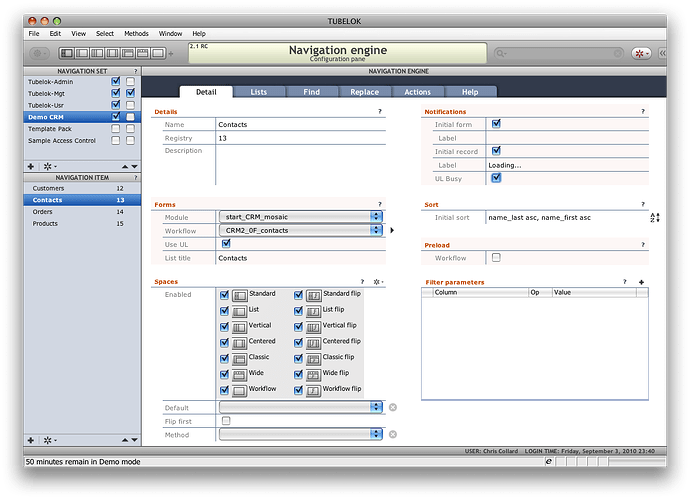
Task: Open the Spaces section asterisk menu
Action: [378, 282]
